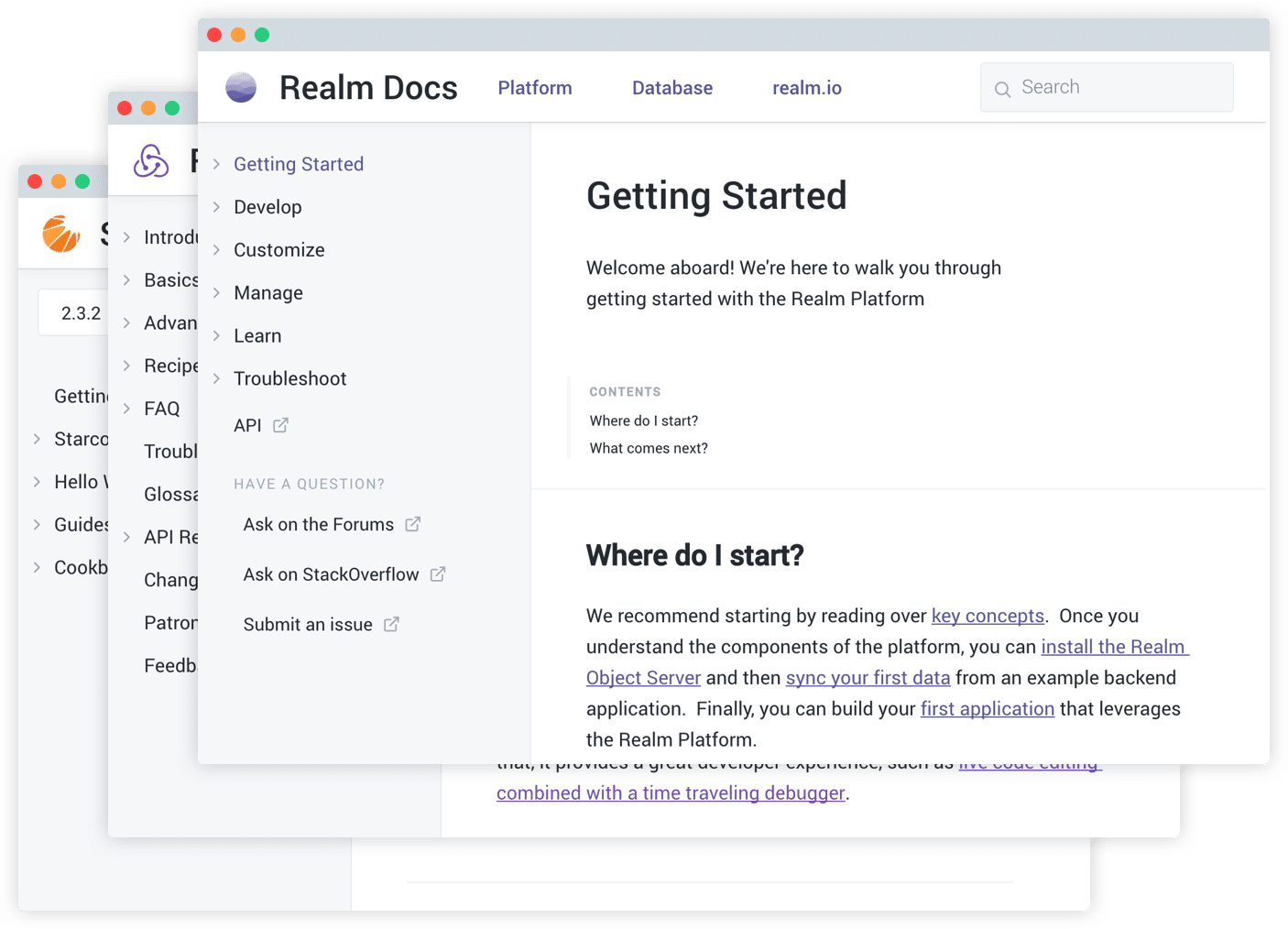Expand Recipes chevron in the middle window
1288x929 pixels.
[x=127, y=366]
